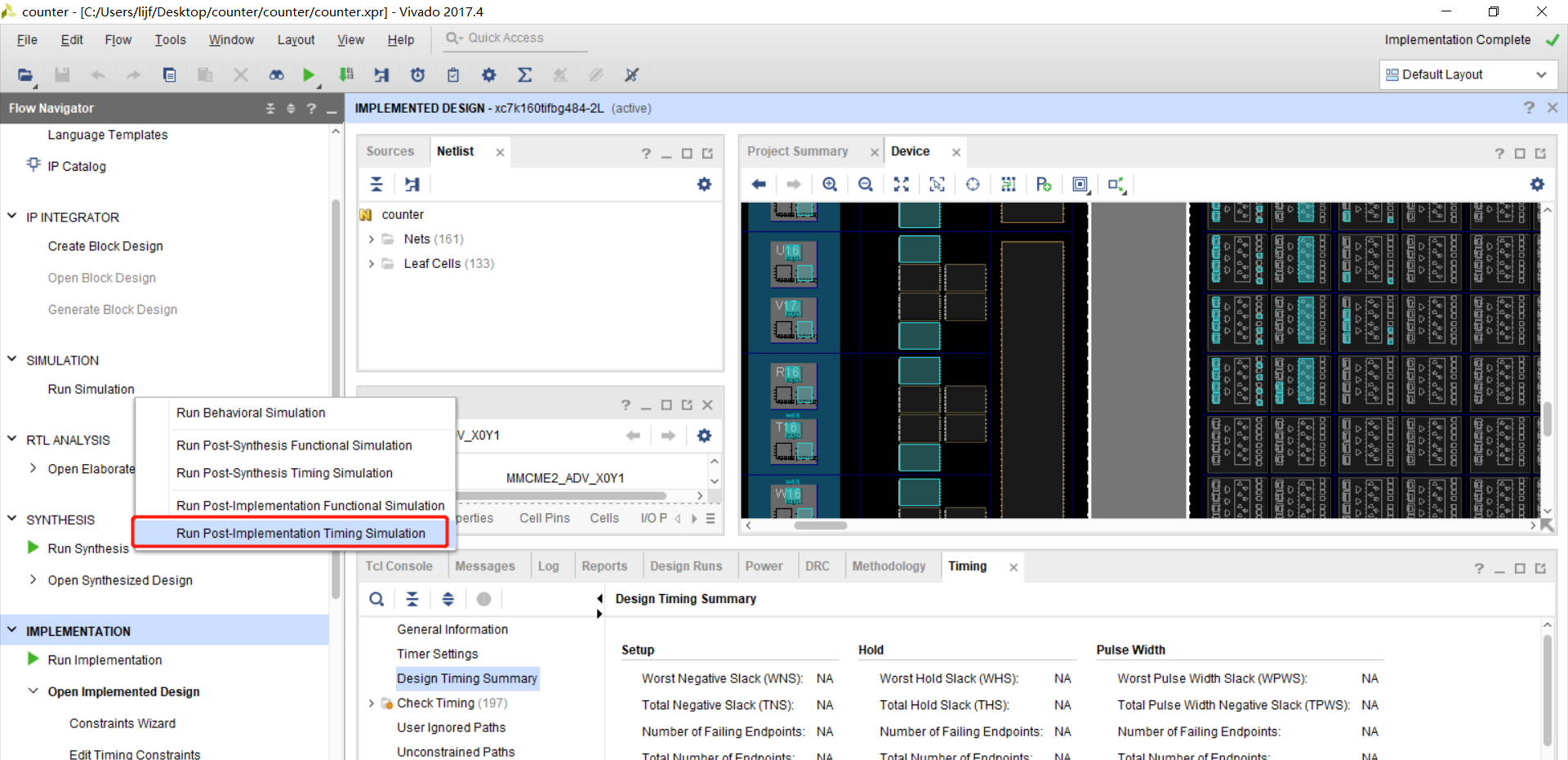
Task: Click Run Implementation in Flow Navigator
Action: (105, 660)
